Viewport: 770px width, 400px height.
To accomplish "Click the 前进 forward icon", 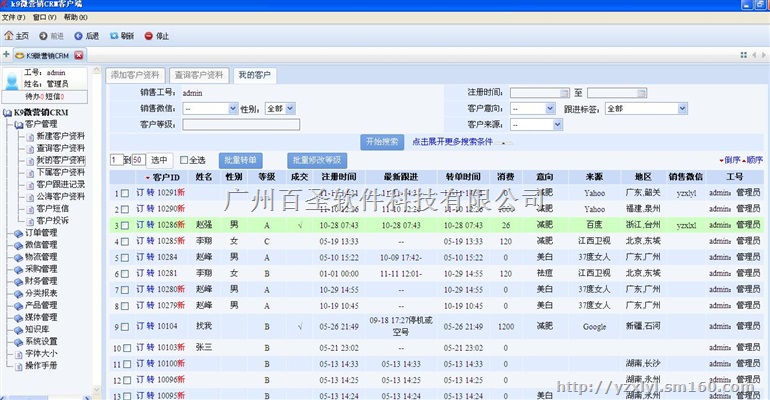I will (43, 36).
